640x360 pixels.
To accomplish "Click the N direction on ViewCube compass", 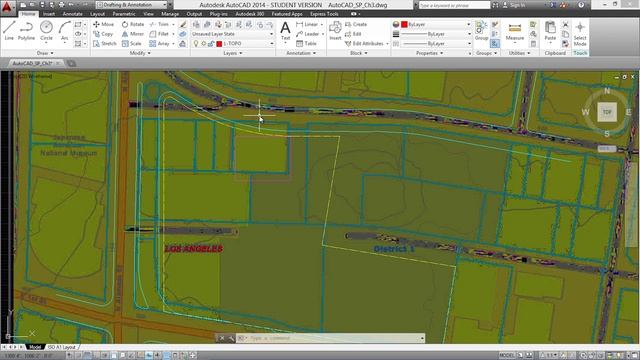I will [x=607, y=91].
